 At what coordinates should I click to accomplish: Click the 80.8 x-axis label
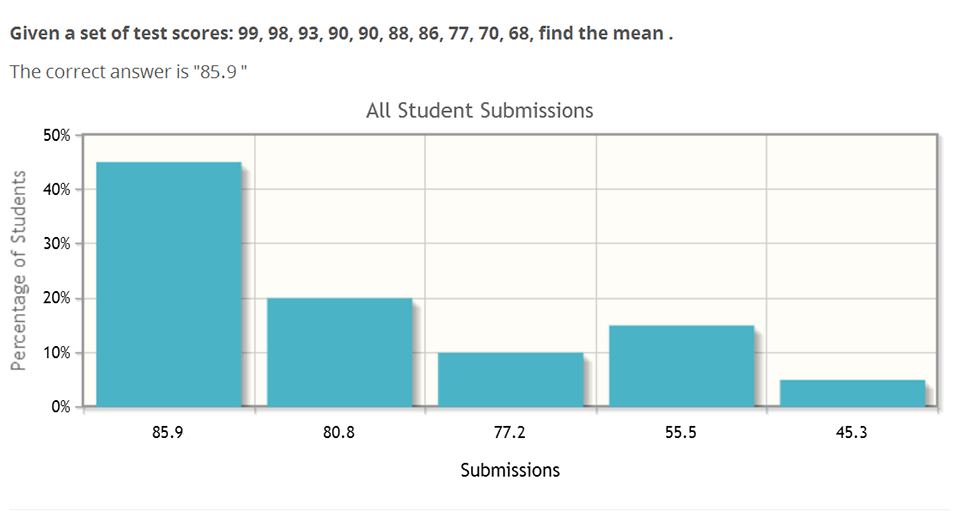click(339, 432)
